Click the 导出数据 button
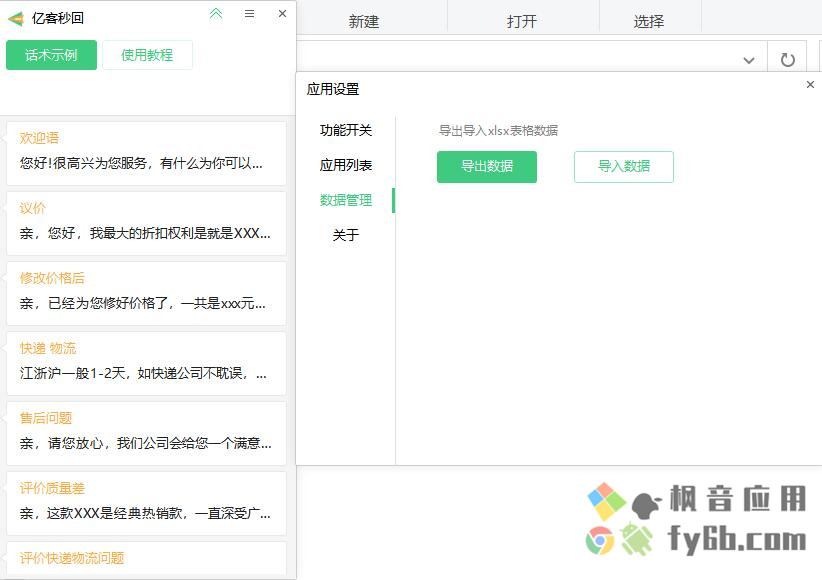 487,167
